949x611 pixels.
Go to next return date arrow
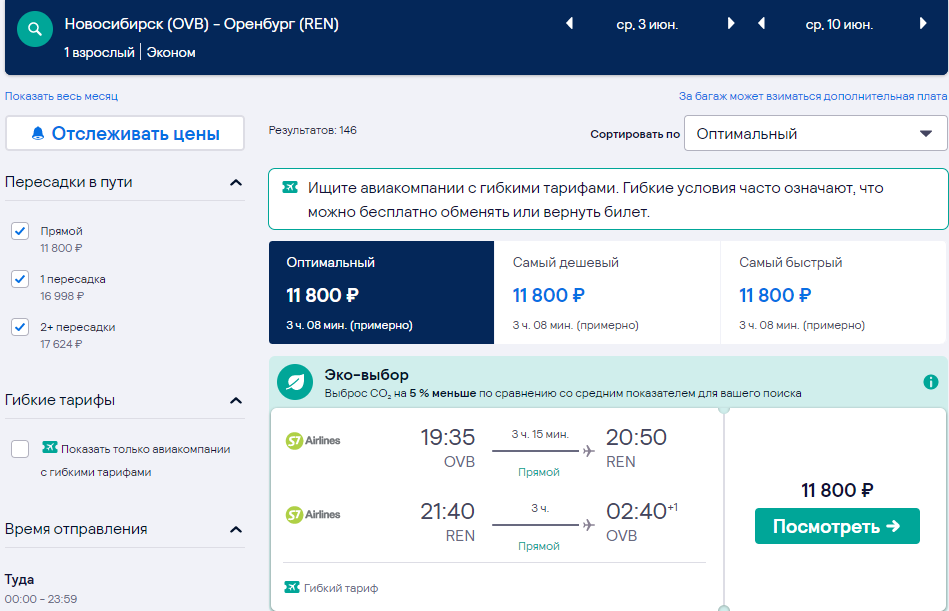click(923, 24)
